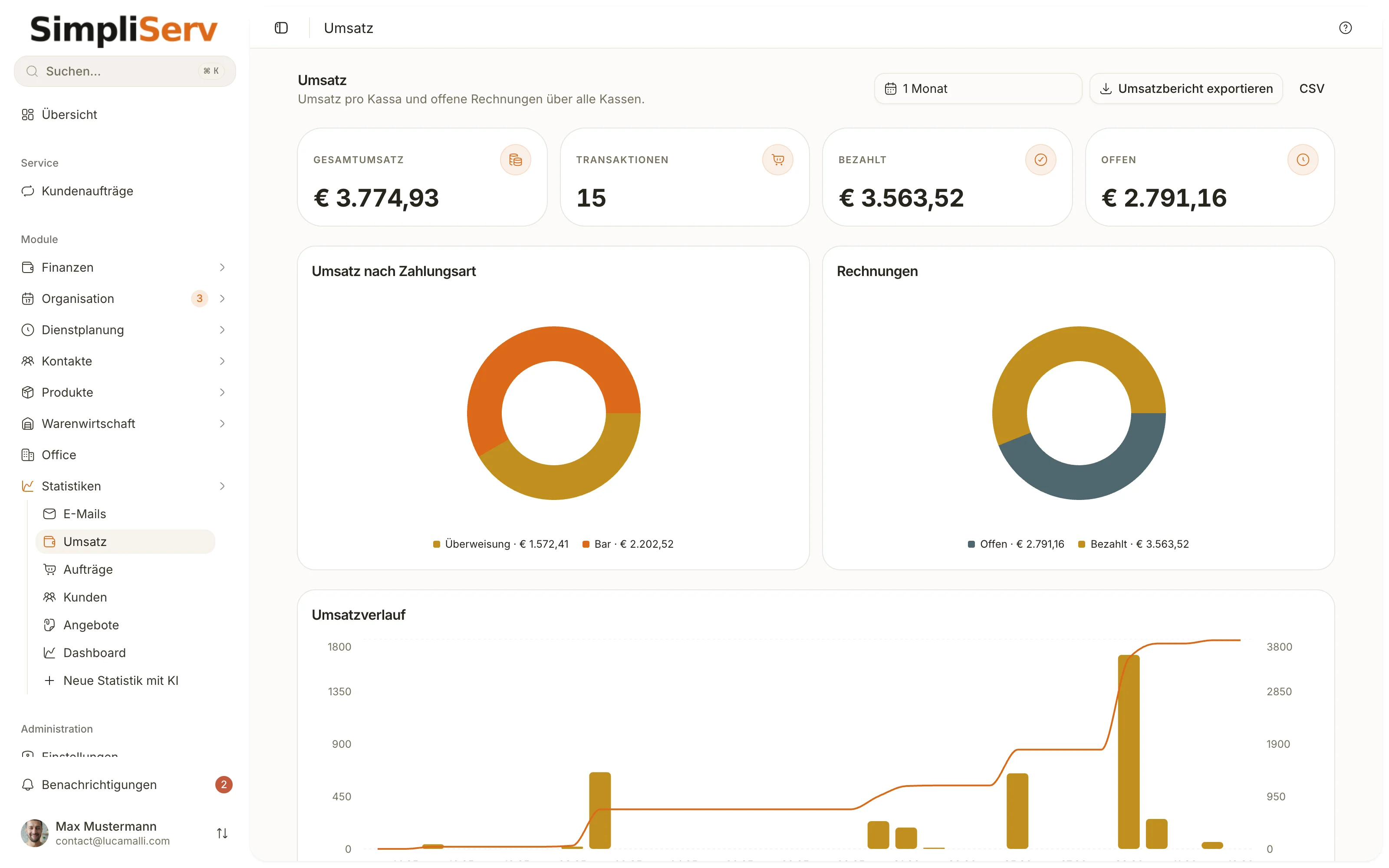The image size is (1389, 868).
Task: Click the Offen legend swatch
Action: [x=971, y=544]
